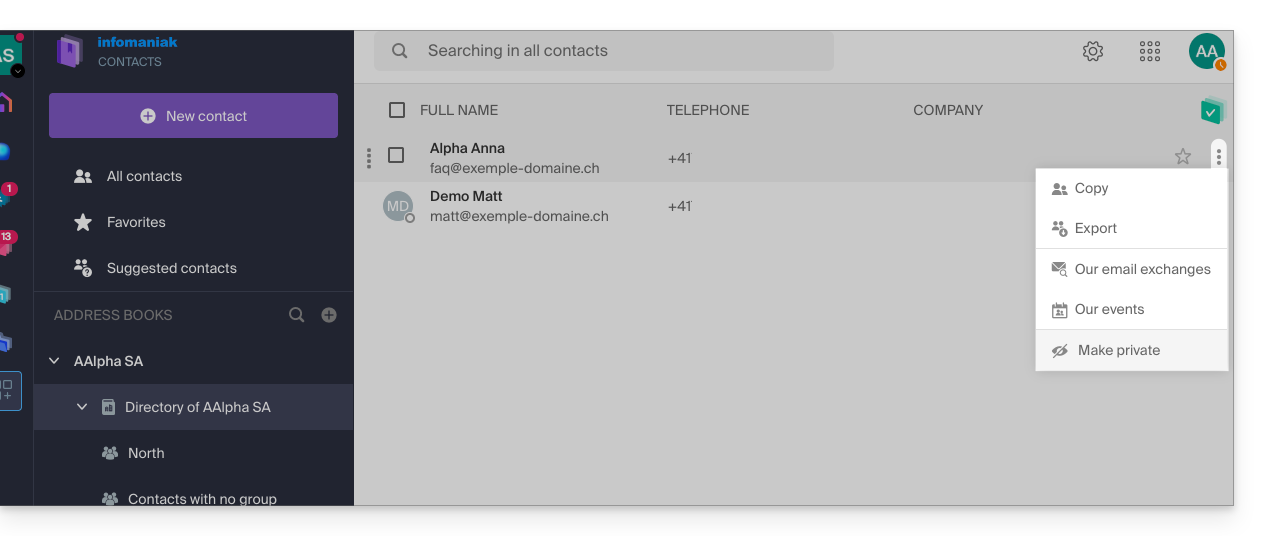
Task: Click the New contact button
Action: pyautogui.click(x=193, y=116)
